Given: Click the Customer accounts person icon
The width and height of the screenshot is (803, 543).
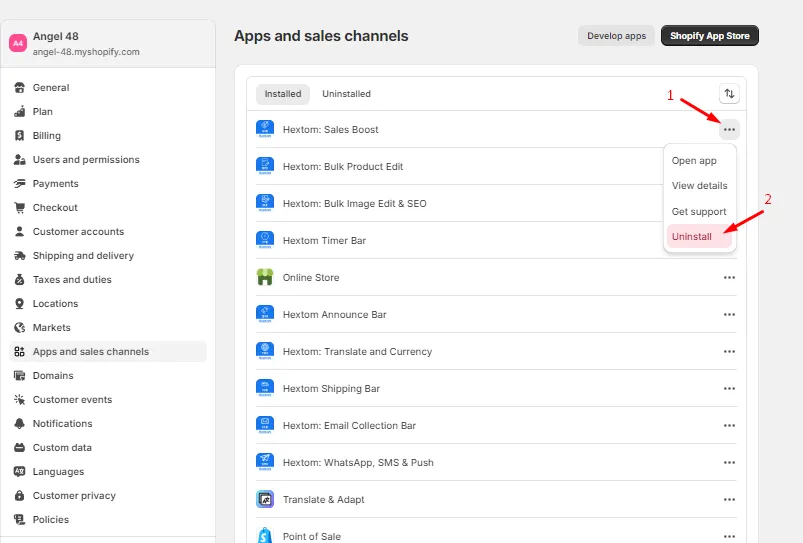Looking at the screenshot, I should [x=19, y=232].
